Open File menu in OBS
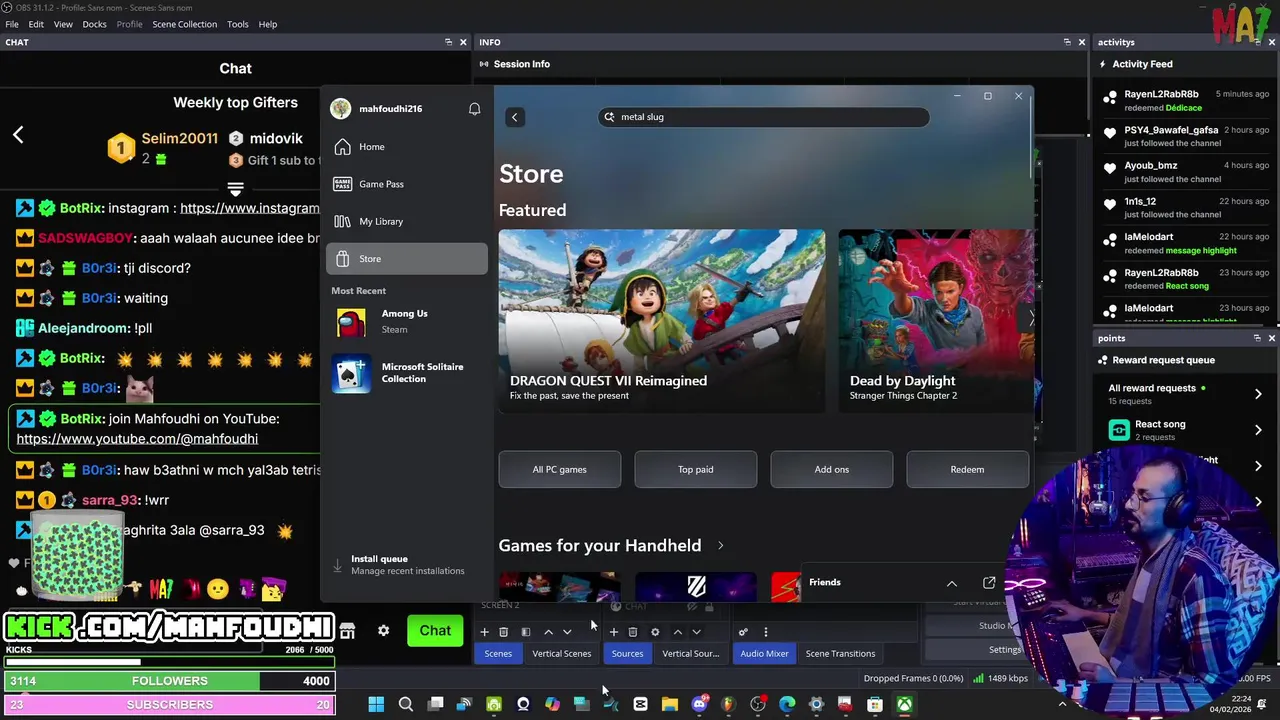1280x720 pixels. 12,24
